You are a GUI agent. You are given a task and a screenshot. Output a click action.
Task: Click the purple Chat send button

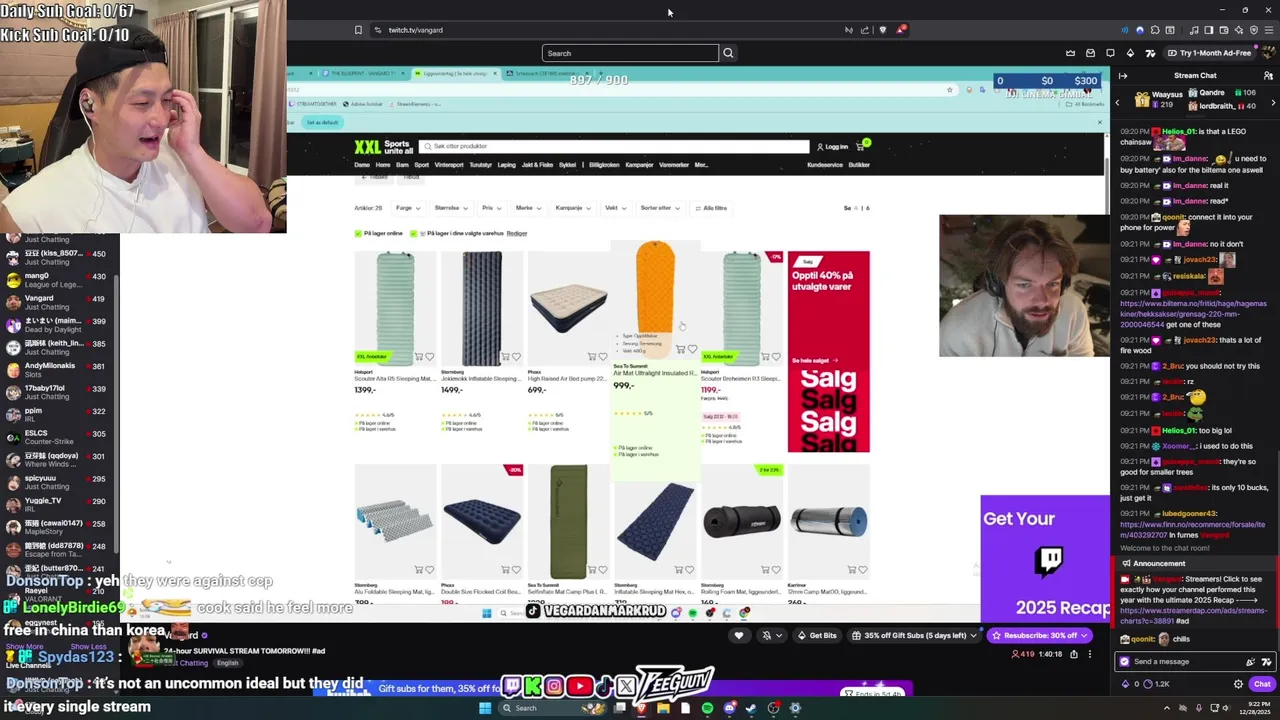pos(1261,684)
